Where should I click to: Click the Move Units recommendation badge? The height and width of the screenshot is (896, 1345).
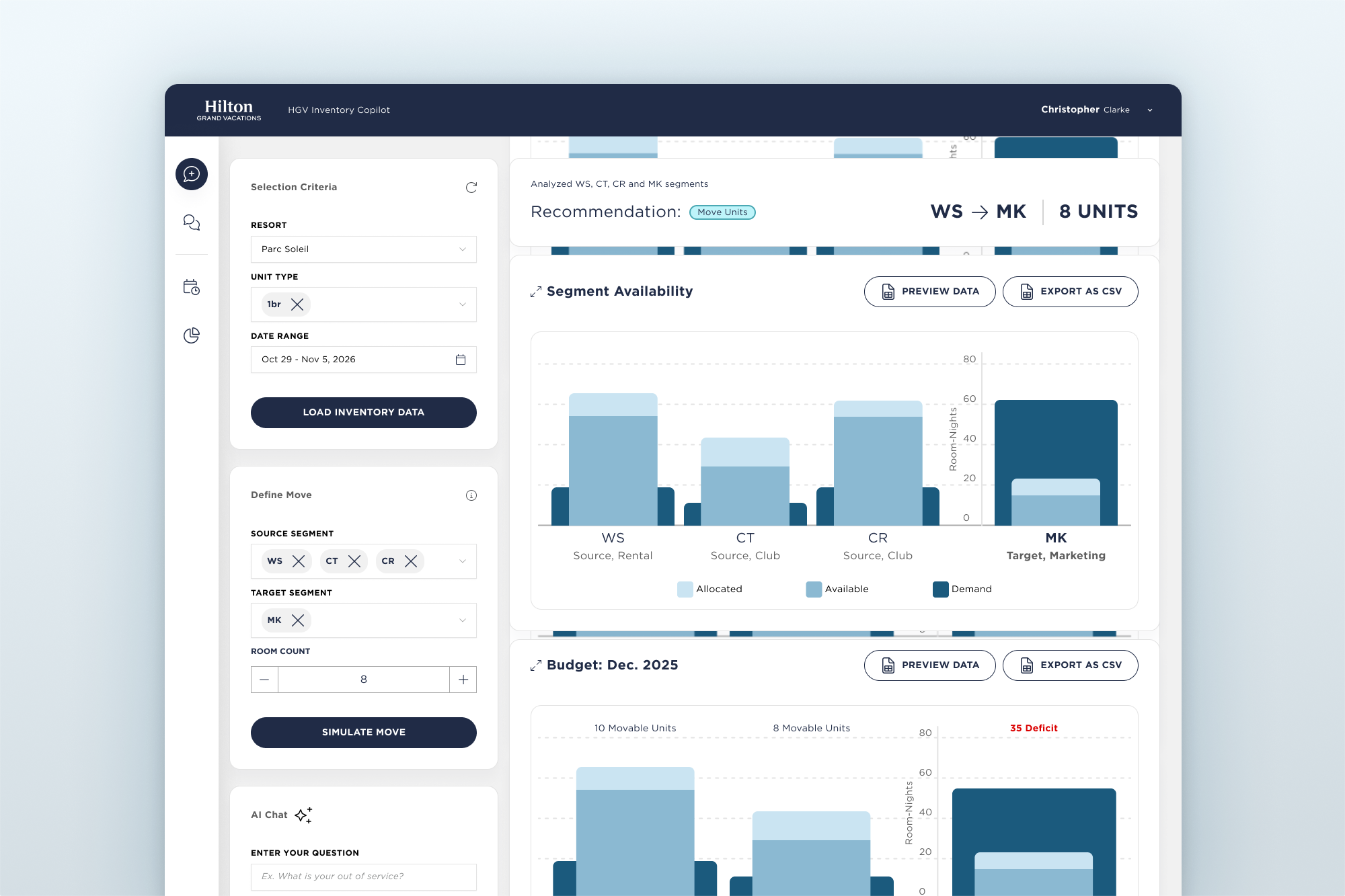[722, 212]
